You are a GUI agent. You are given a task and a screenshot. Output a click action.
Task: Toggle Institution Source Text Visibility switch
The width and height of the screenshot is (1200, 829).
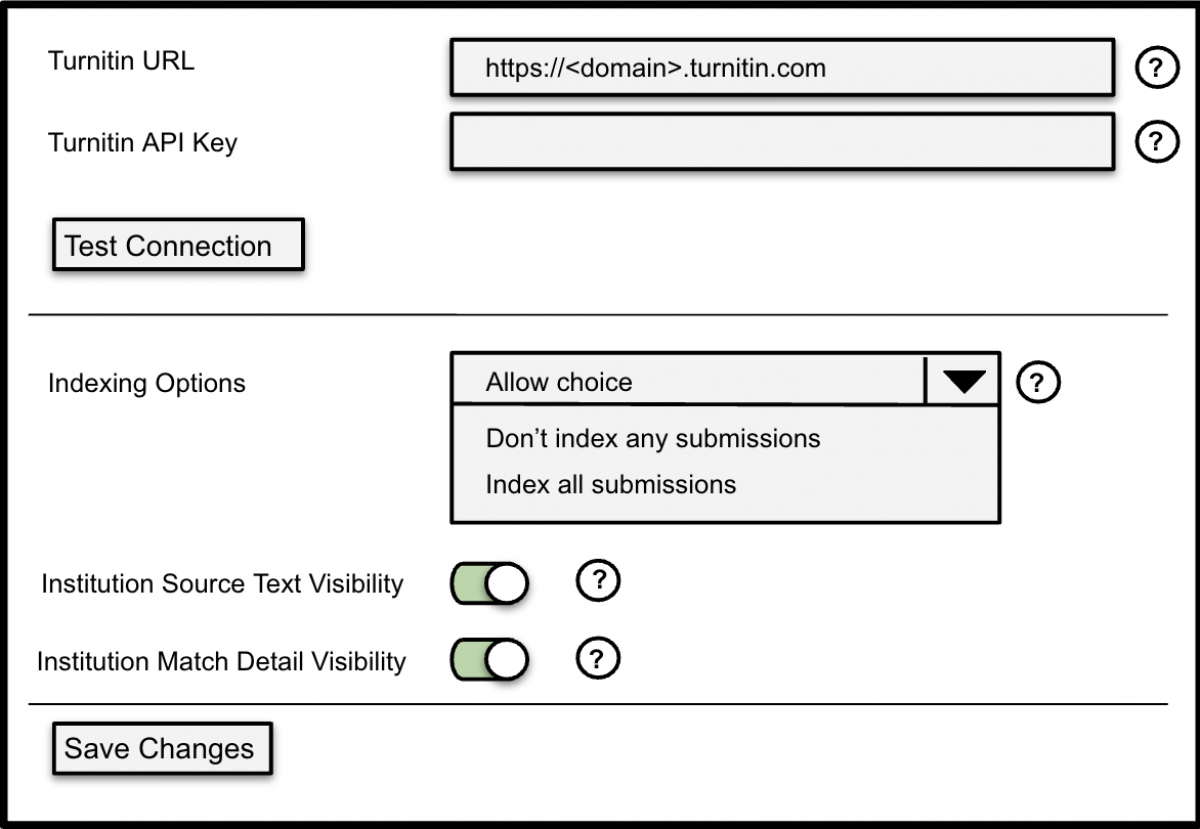click(x=489, y=584)
